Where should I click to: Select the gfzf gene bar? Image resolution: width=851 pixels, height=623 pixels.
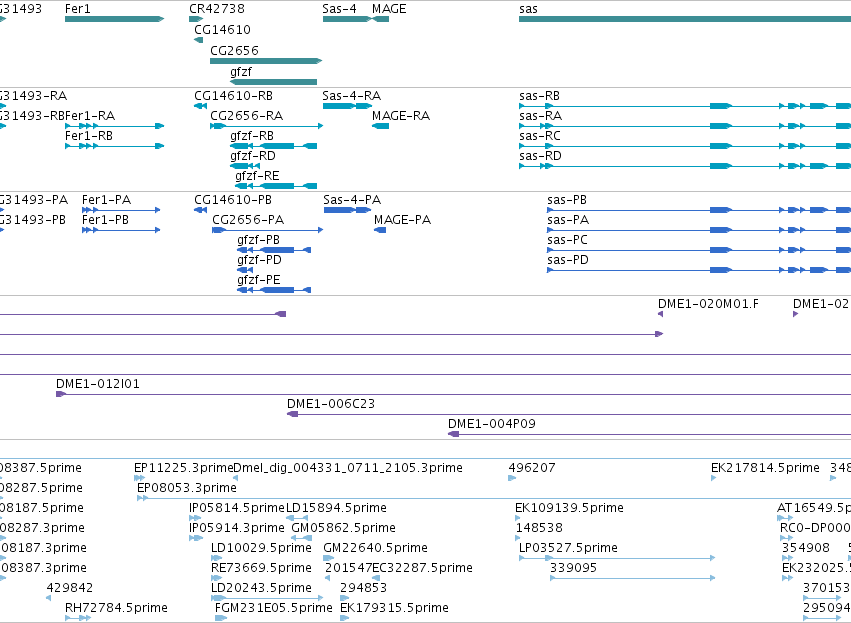(x=274, y=82)
